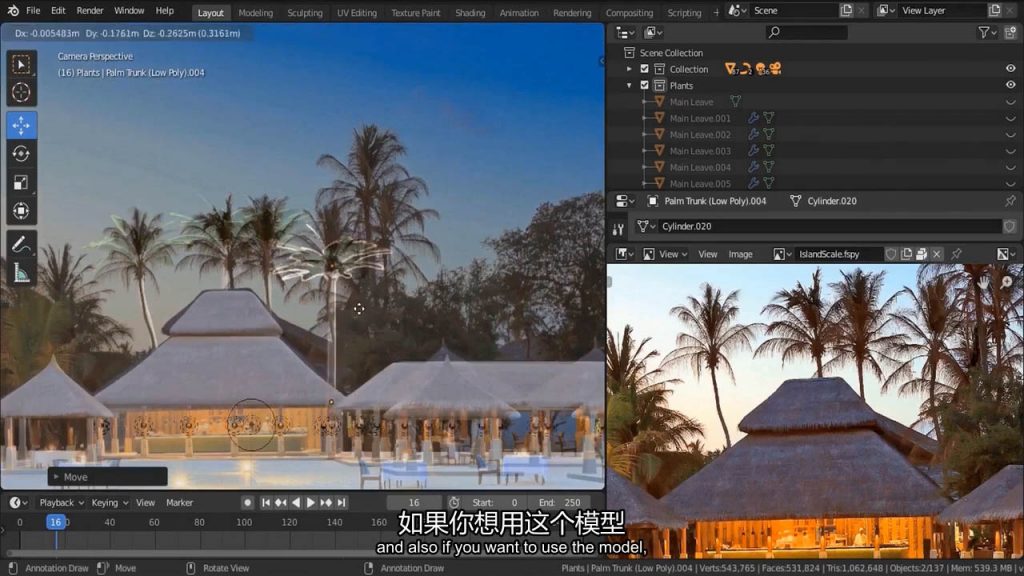Click new scene icon beside Scene field
Image resolution: width=1024 pixels, height=576 pixels.
coord(846,10)
